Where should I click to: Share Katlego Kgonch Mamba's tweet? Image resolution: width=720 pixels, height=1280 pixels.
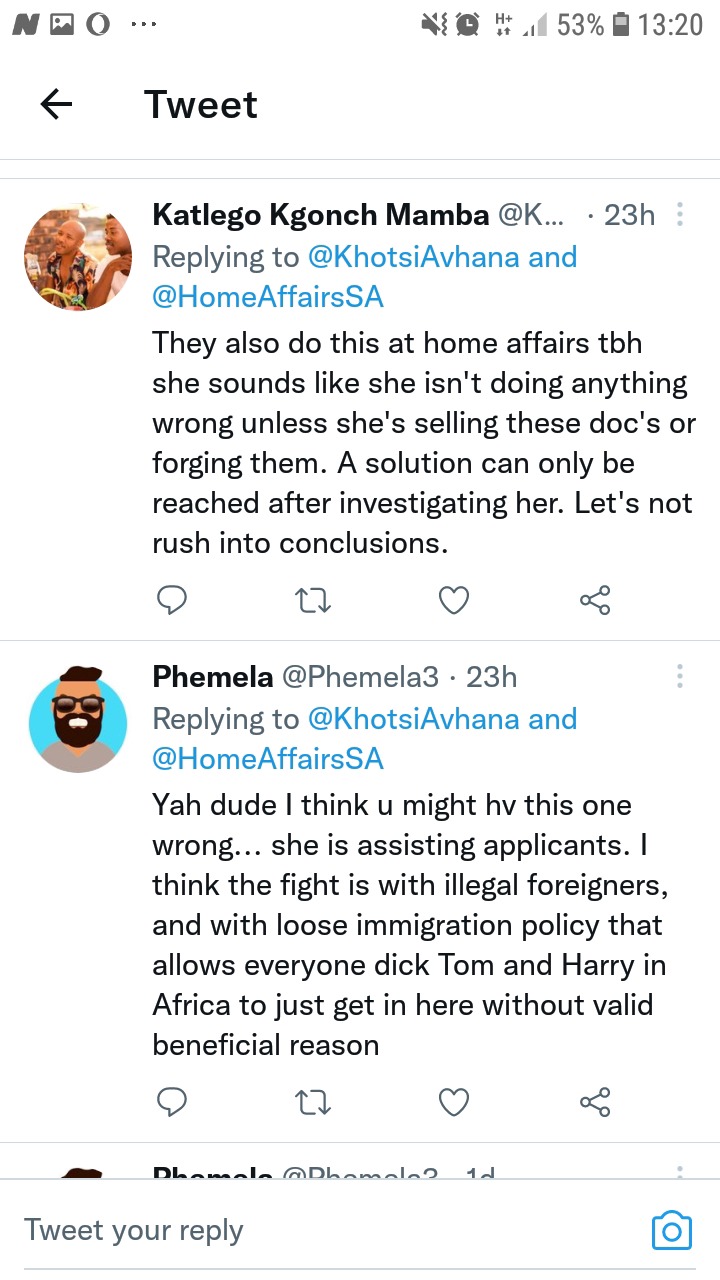(x=595, y=600)
